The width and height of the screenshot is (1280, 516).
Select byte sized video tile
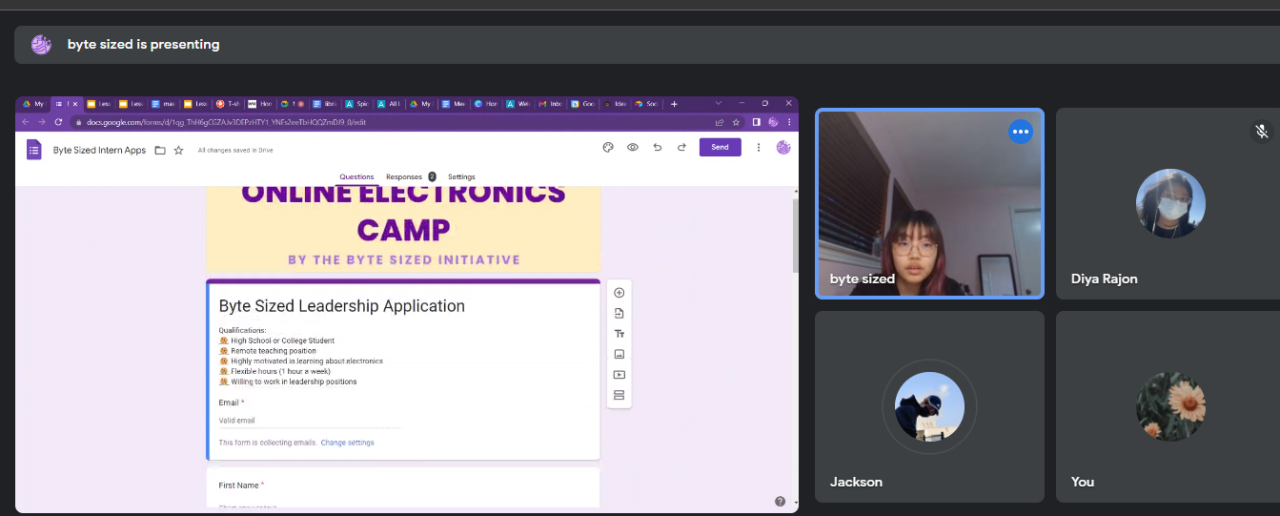[x=930, y=204]
